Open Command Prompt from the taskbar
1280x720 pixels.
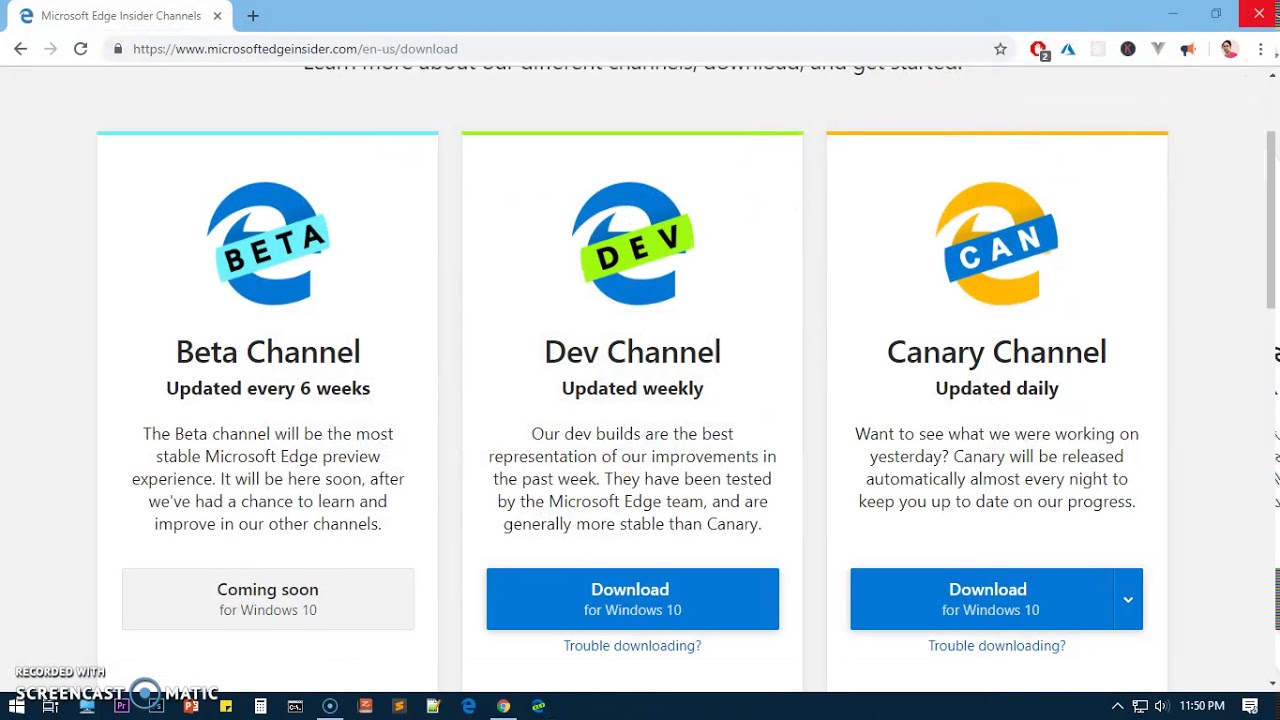[x=295, y=706]
